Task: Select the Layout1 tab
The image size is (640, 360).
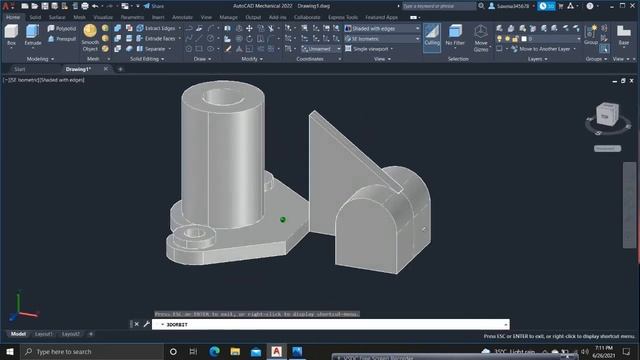Action: point(44,334)
